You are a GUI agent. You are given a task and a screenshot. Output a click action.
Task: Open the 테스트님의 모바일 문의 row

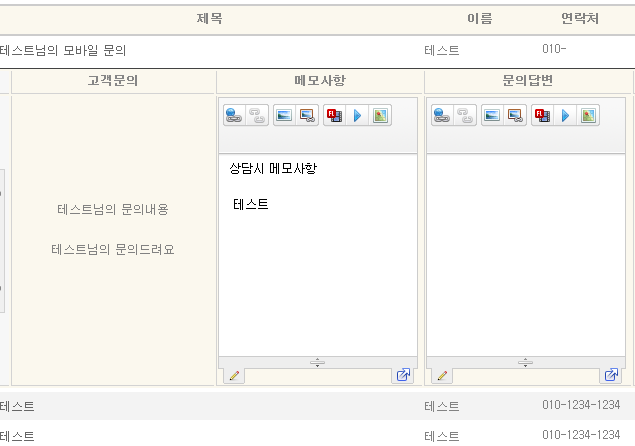pos(63,50)
